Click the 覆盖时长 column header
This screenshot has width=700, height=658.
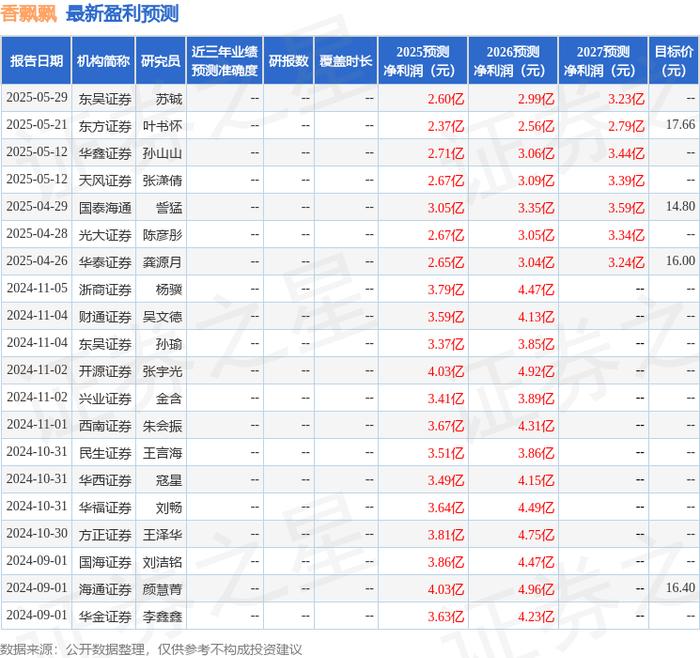coord(346,61)
